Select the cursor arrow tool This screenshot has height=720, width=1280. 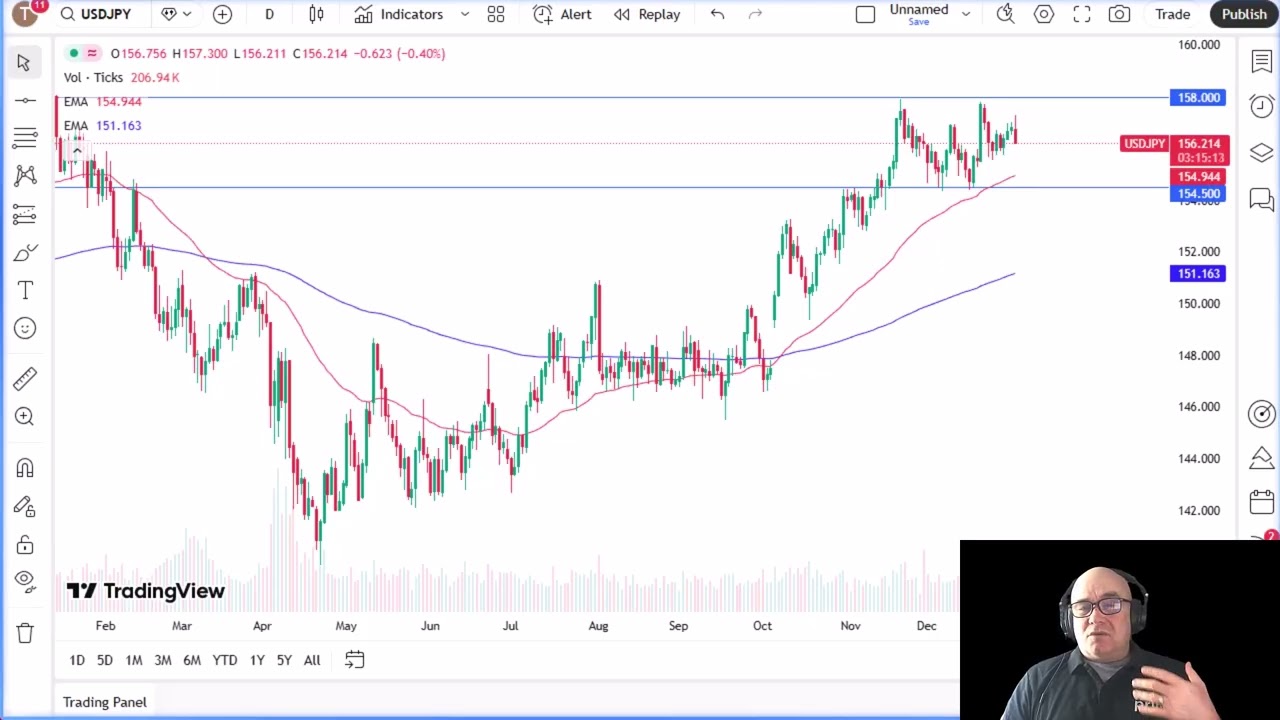tap(24, 63)
